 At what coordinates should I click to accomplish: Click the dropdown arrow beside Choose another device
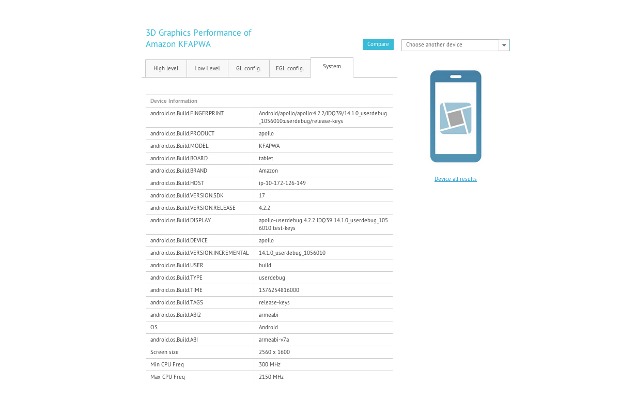click(504, 45)
